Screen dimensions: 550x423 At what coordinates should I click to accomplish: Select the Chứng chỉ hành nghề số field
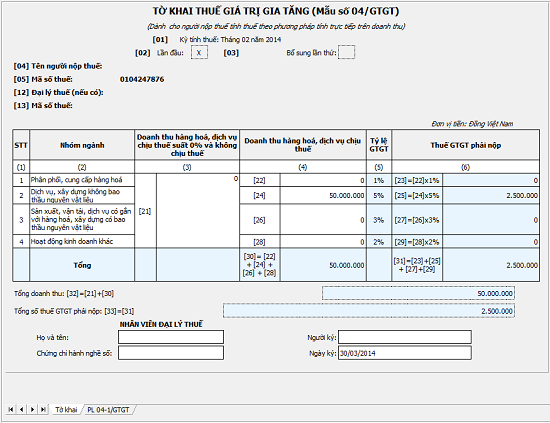click(x=171, y=353)
